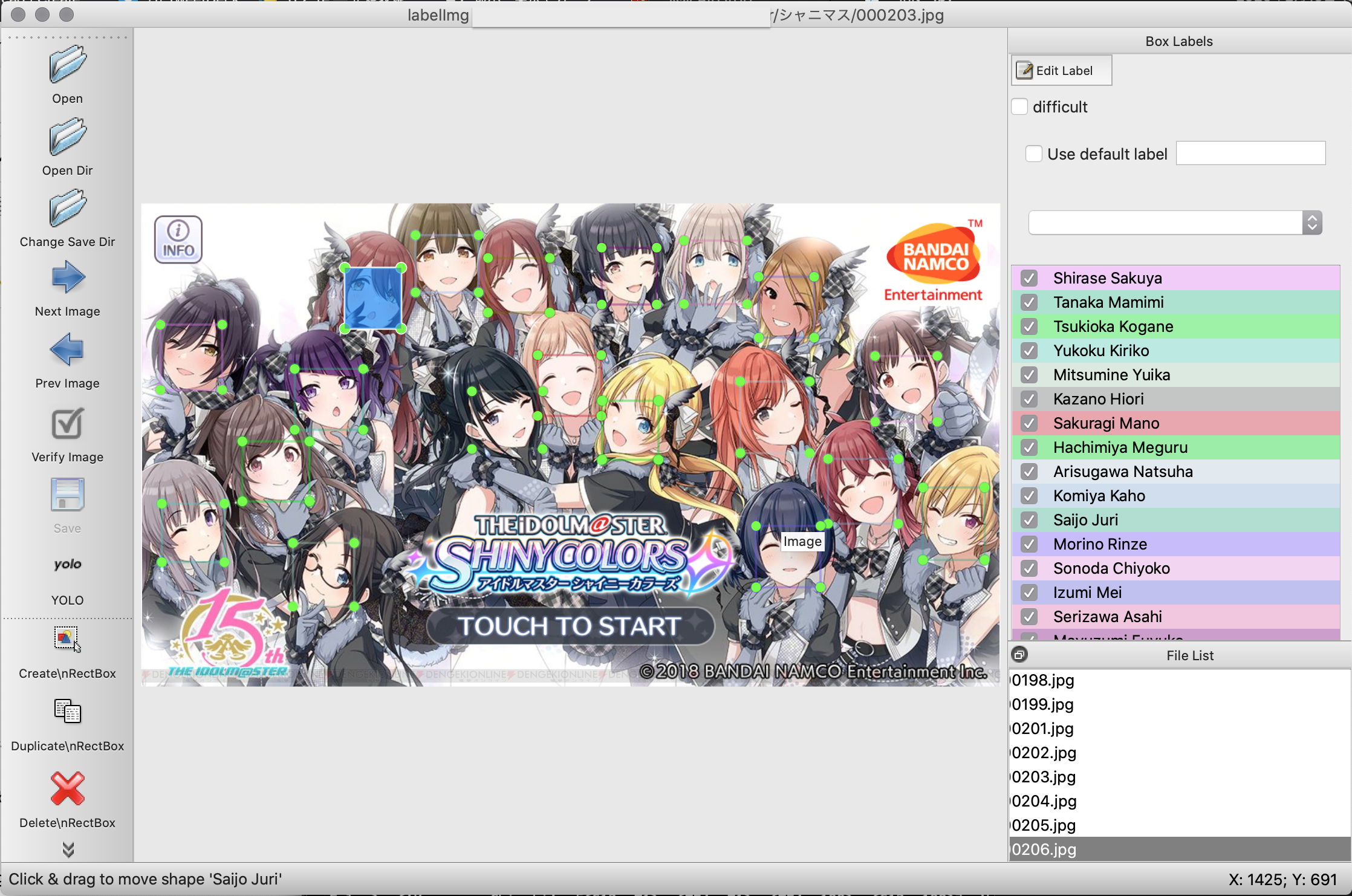The height and width of the screenshot is (896, 1352).
Task: Toggle Tsukioka Kogane checkbox
Action: (x=1029, y=326)
